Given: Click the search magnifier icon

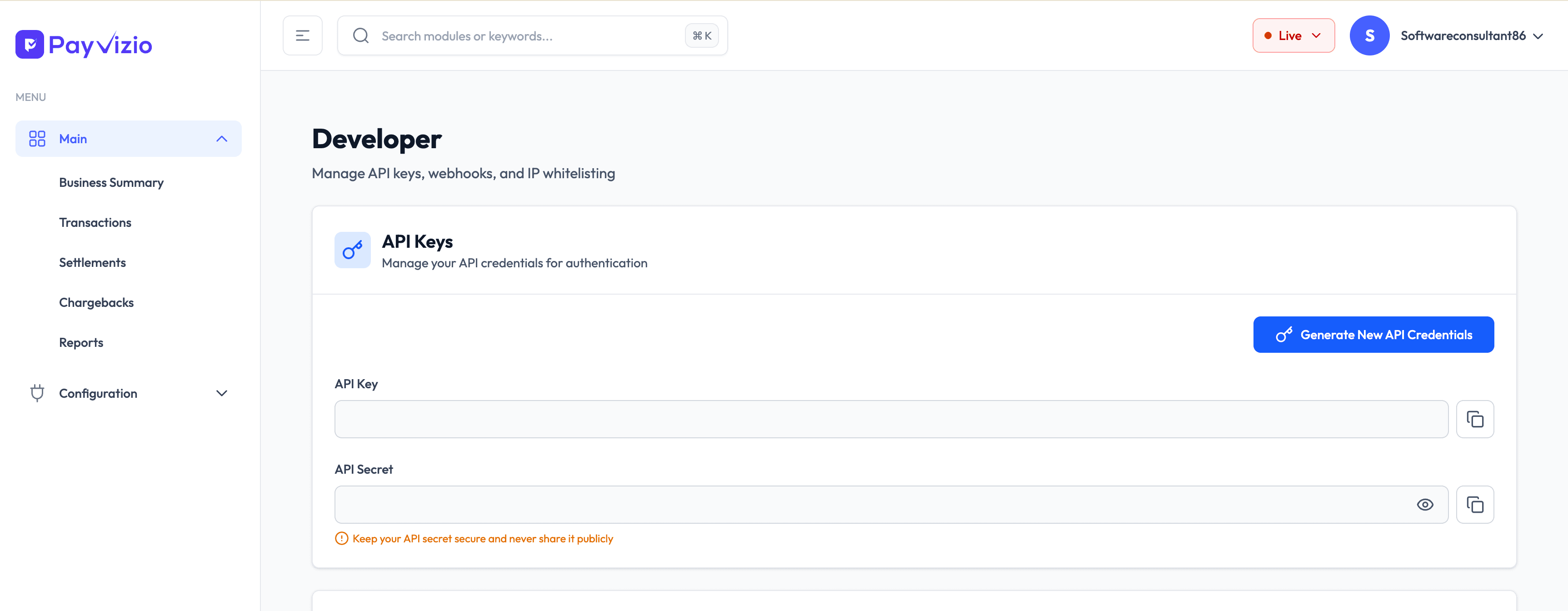Looking at the screenshot, I should click(361, 36).
